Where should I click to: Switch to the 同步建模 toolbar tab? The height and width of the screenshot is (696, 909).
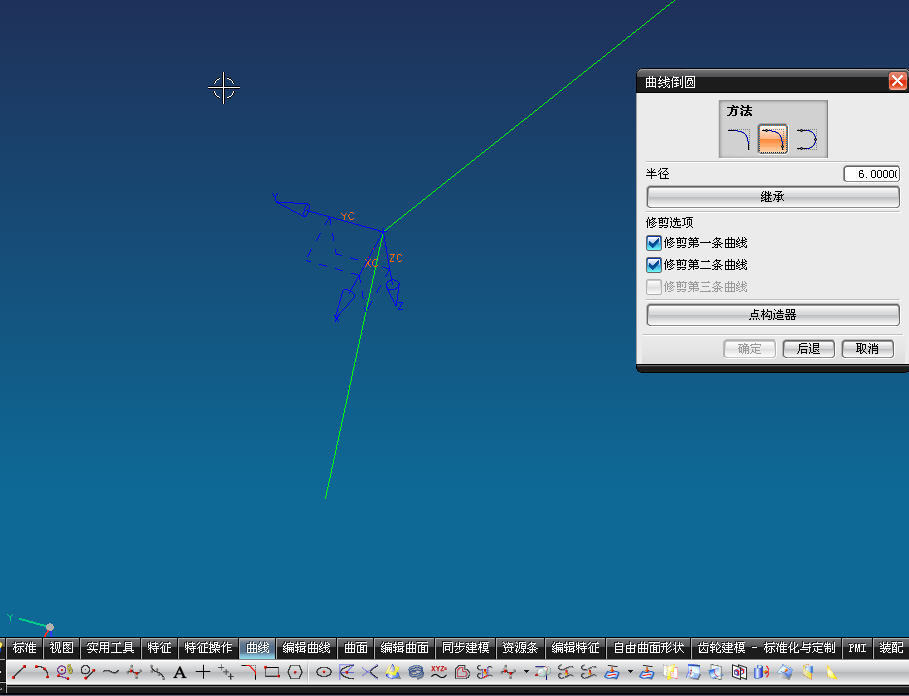(466, 647)
